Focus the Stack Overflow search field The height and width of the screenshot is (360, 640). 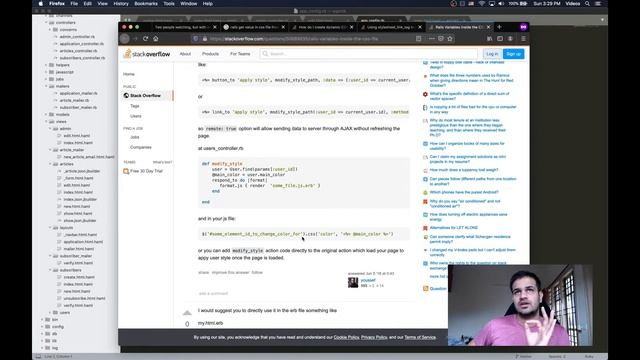369,54
